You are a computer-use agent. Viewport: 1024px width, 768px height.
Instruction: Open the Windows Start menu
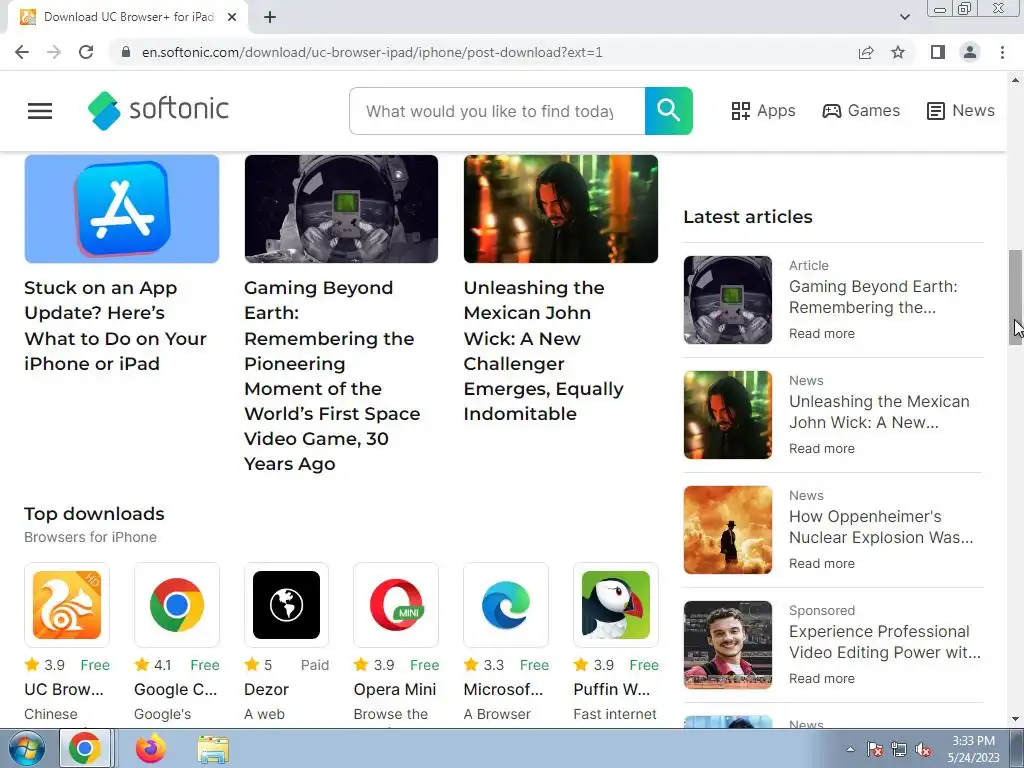26,749
